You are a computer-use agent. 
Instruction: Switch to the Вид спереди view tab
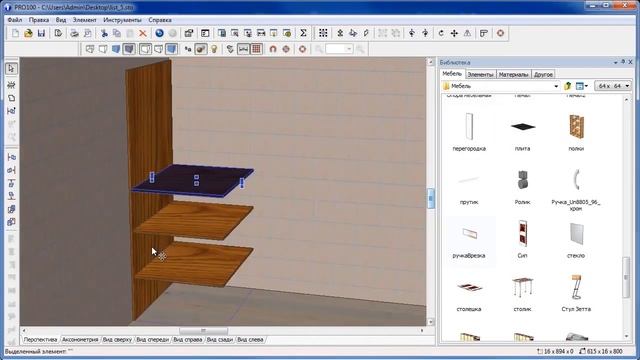point(152,340)
